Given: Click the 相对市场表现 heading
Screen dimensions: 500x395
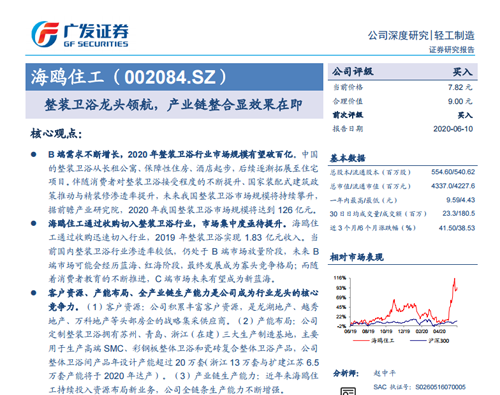Looking at the screenshot, I should pyautogui.click(x=357, y=257).
